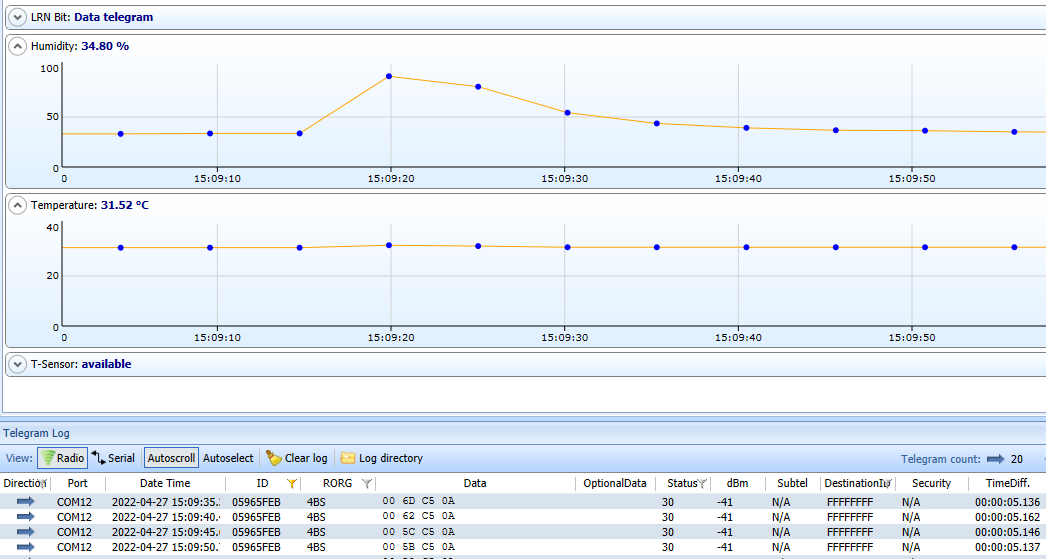Open the Direction column filter

(43, 484)
